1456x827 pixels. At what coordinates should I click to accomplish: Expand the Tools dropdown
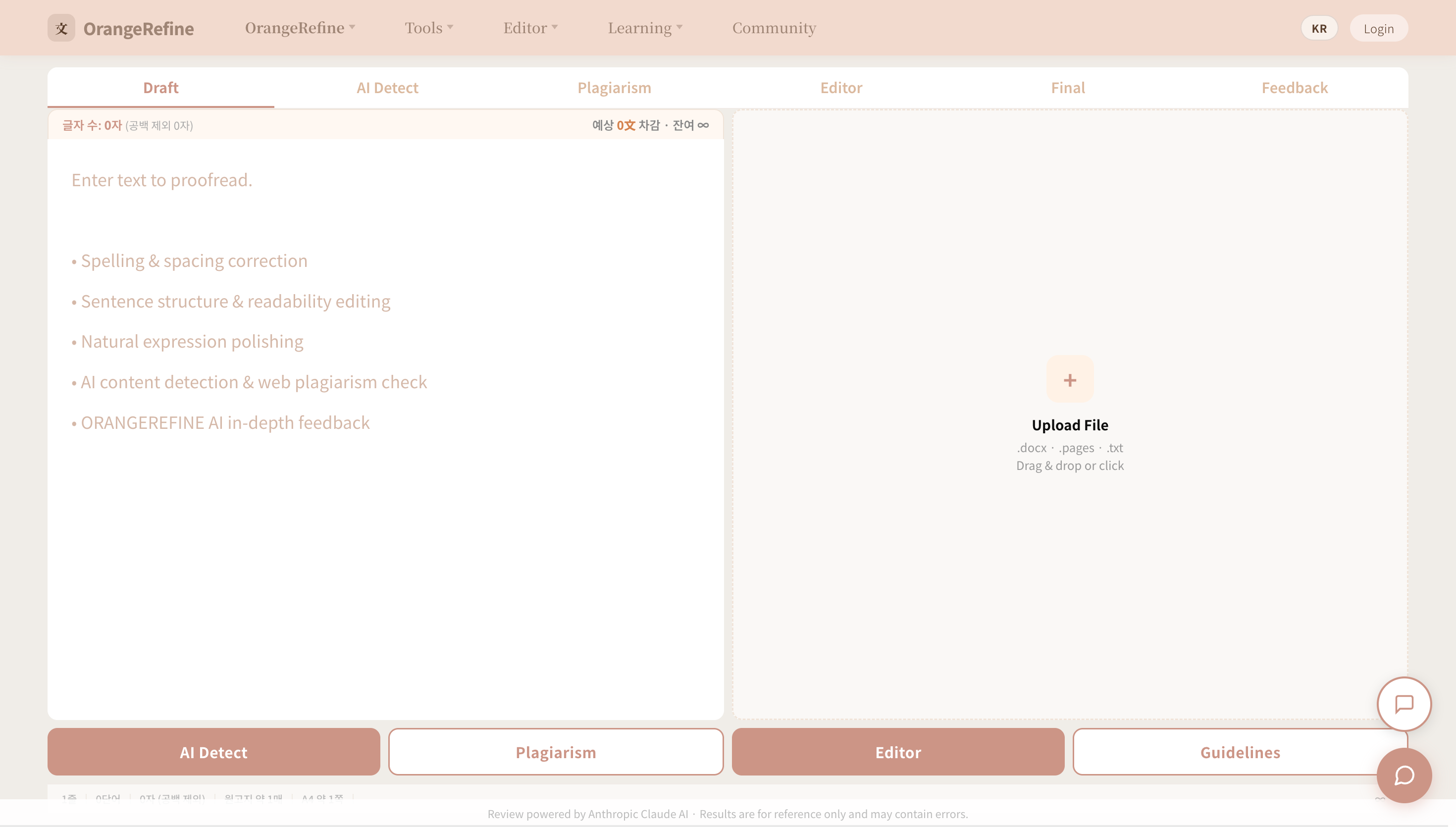[428, 27]
